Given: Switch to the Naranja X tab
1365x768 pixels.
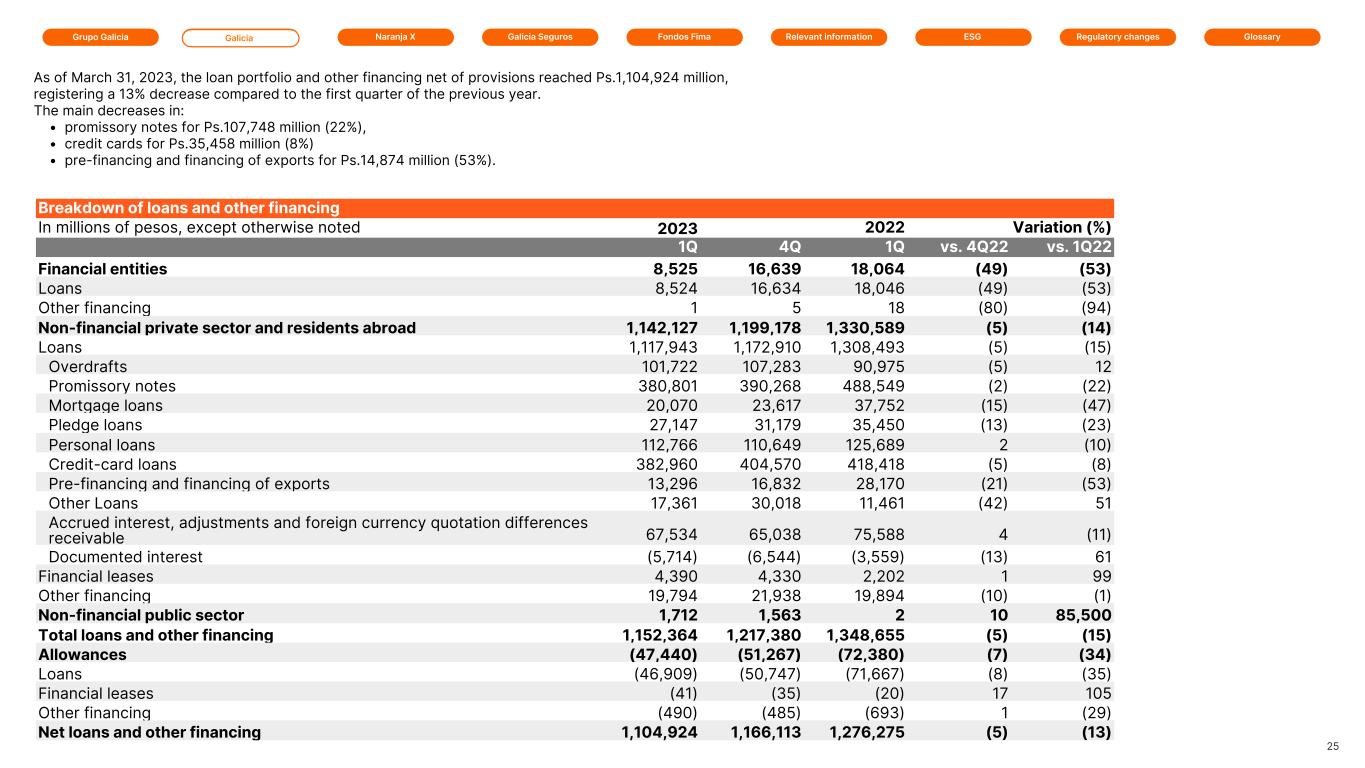Looking at the screenshot, I should (395, 37).
